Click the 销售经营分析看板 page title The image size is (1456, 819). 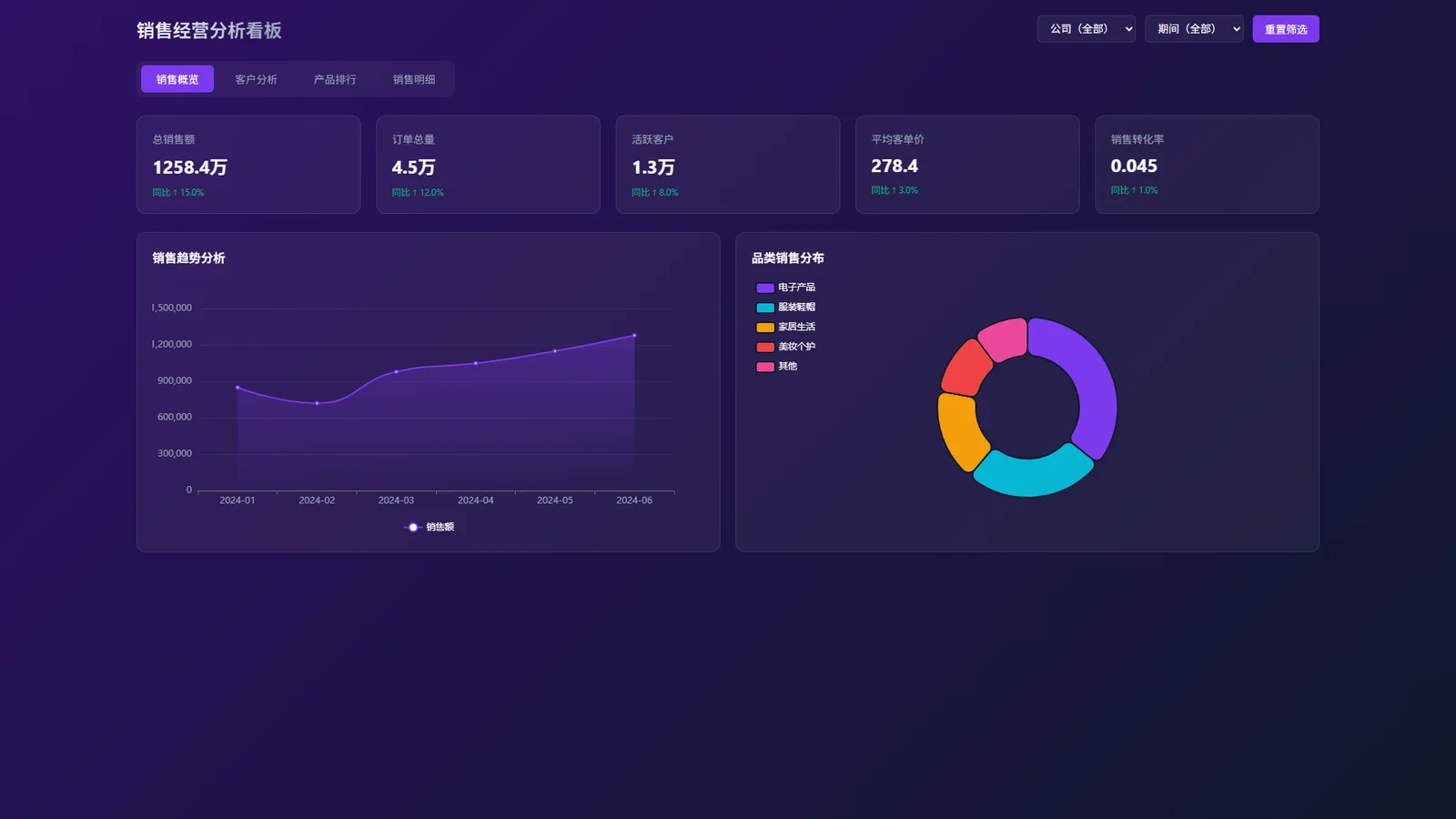tap(209, 31)
